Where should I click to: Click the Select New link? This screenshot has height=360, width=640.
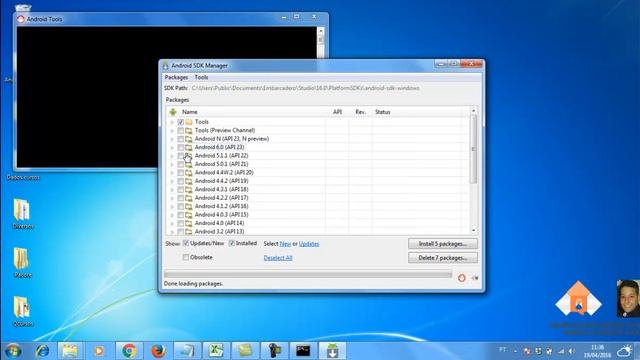pyautogui.click(x=285, y=244)
